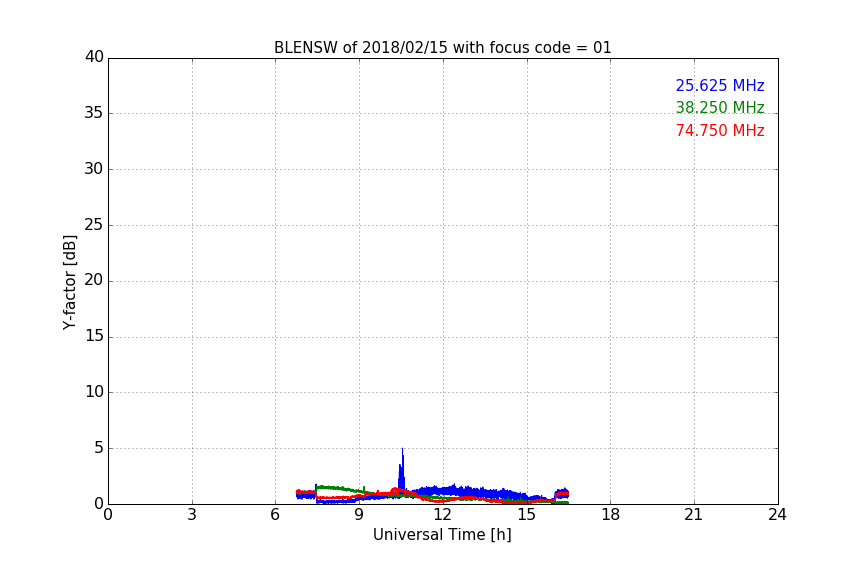Click x-axis tick label '6'
The height and width of the screenshot is (576, 864).
point(275,515)
